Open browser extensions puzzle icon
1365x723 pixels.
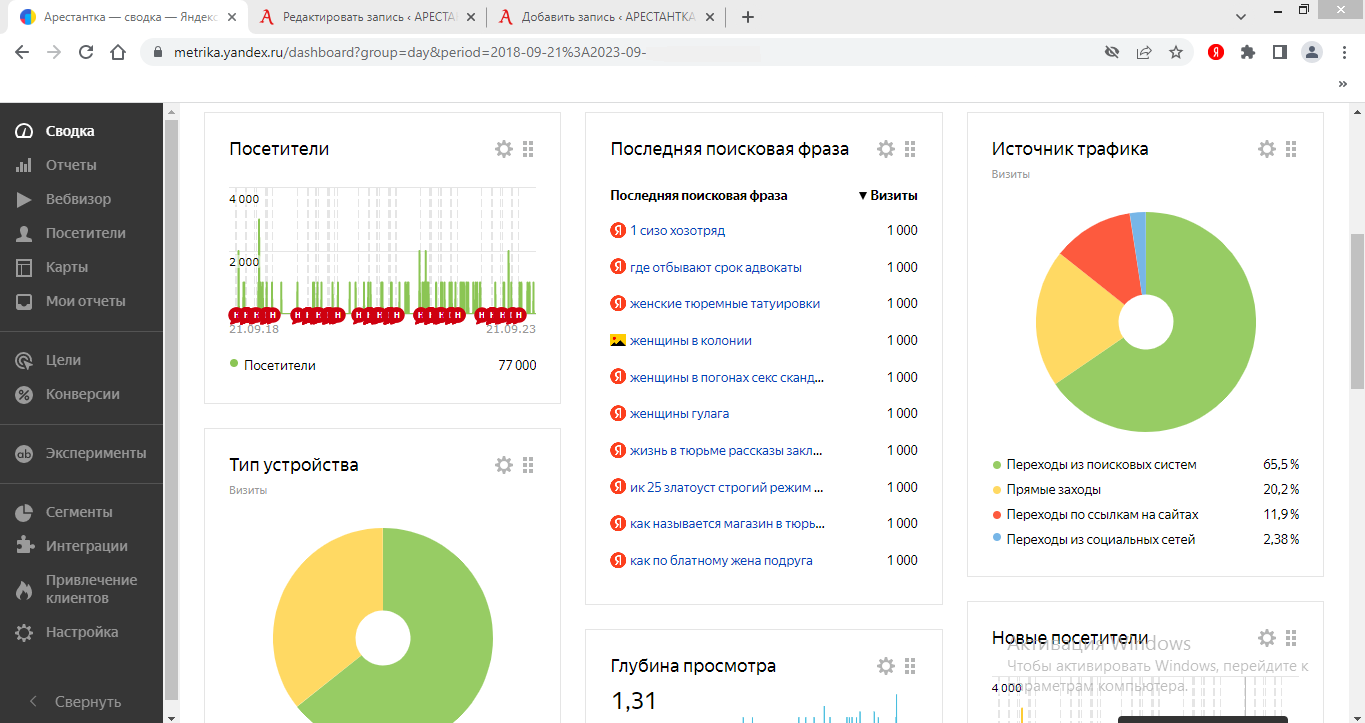click(x=1248, y=52)
